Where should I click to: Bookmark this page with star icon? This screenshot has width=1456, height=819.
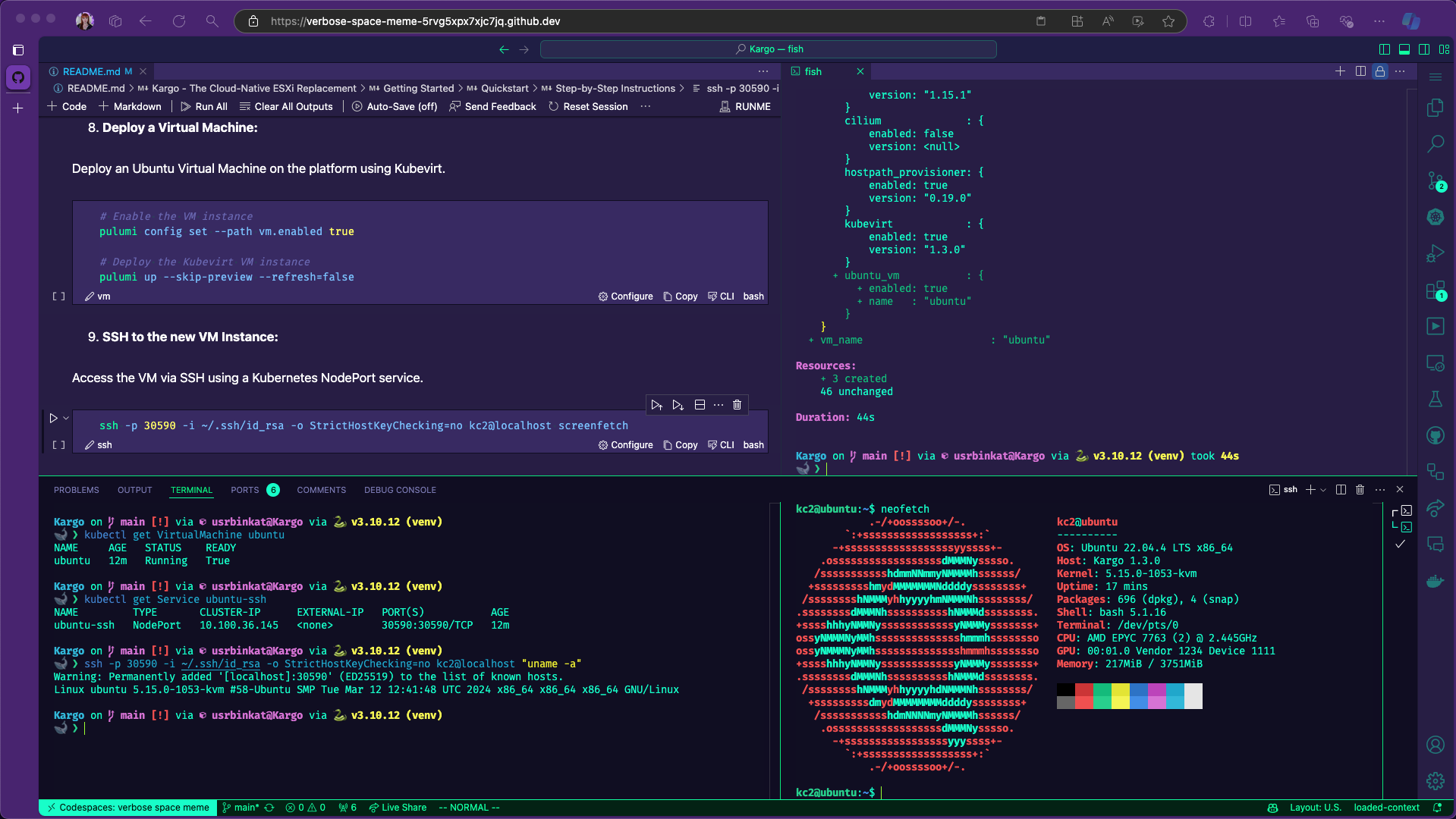1168,21
